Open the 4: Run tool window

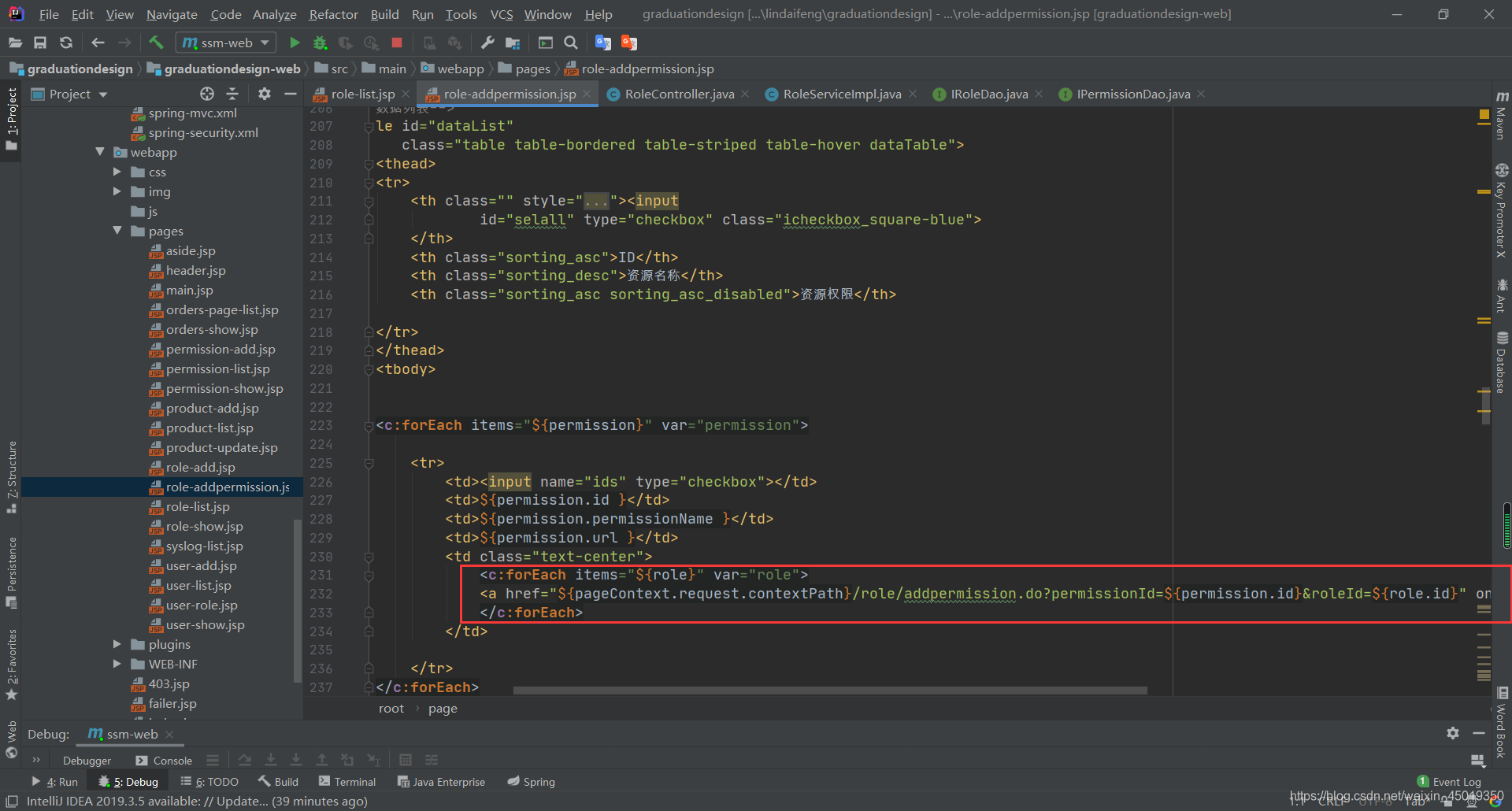click(54, 782)
